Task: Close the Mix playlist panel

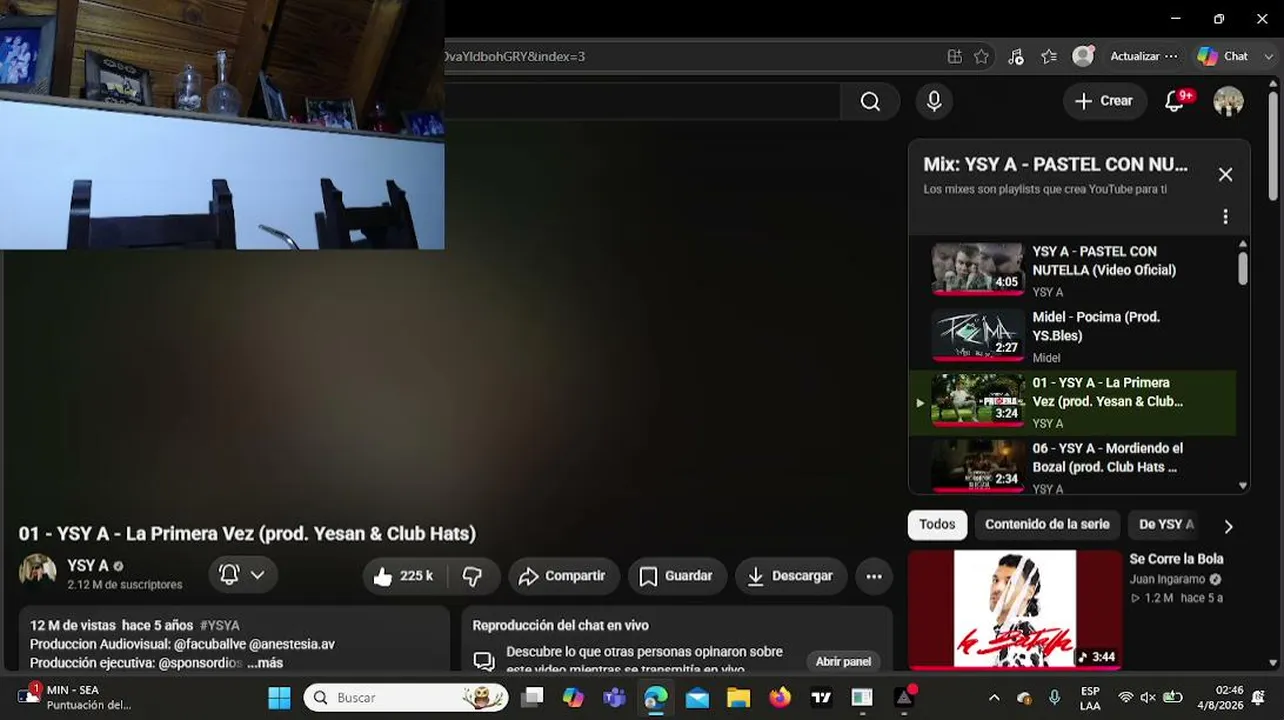Action: coord(1225,174)
